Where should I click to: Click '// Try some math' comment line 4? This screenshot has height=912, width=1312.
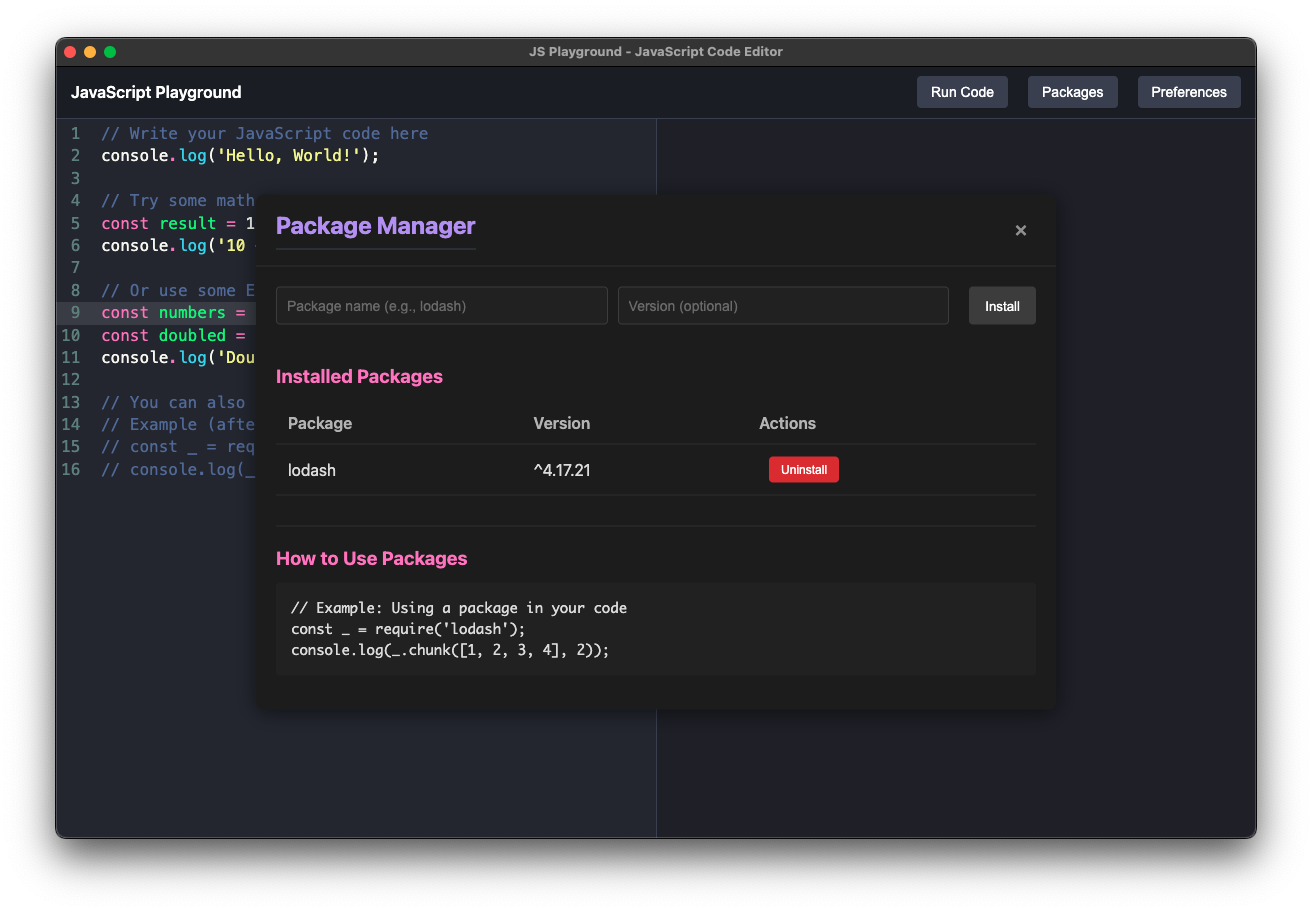click(x=178, y=201)
